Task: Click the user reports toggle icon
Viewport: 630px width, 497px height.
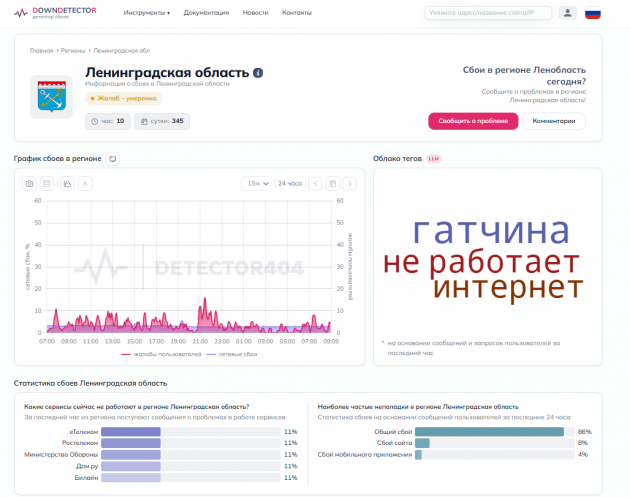Action: coord(85,184)
